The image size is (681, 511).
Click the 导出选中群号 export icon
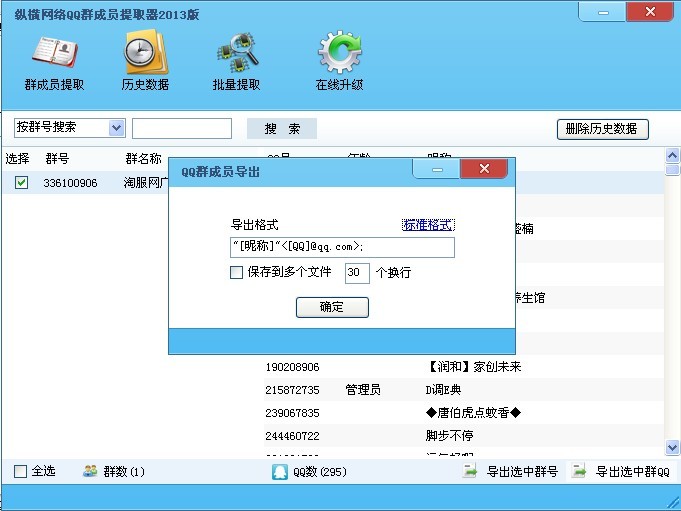(x=469, y=471)
